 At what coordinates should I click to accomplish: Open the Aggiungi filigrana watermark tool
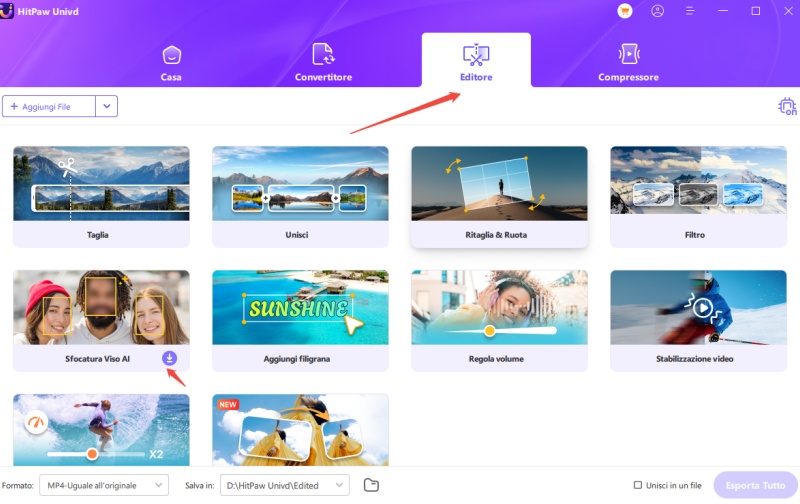(300, 320)
